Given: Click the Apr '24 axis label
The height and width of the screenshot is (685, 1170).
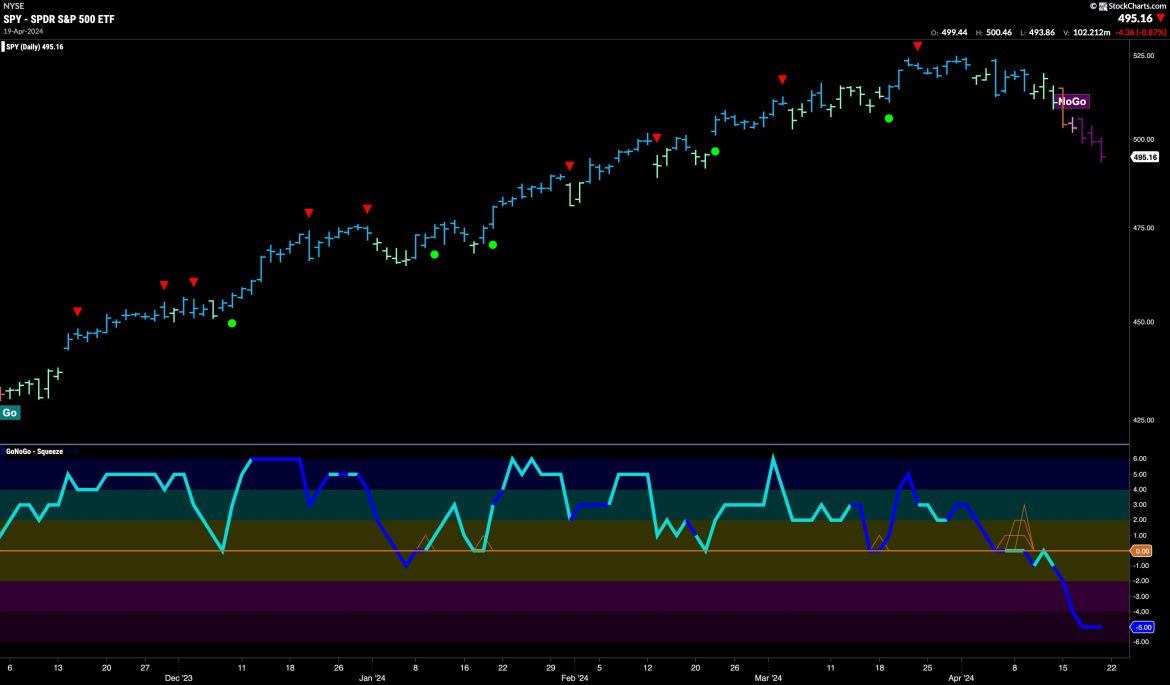Looking at the screenshot, I should click(964, 677).
